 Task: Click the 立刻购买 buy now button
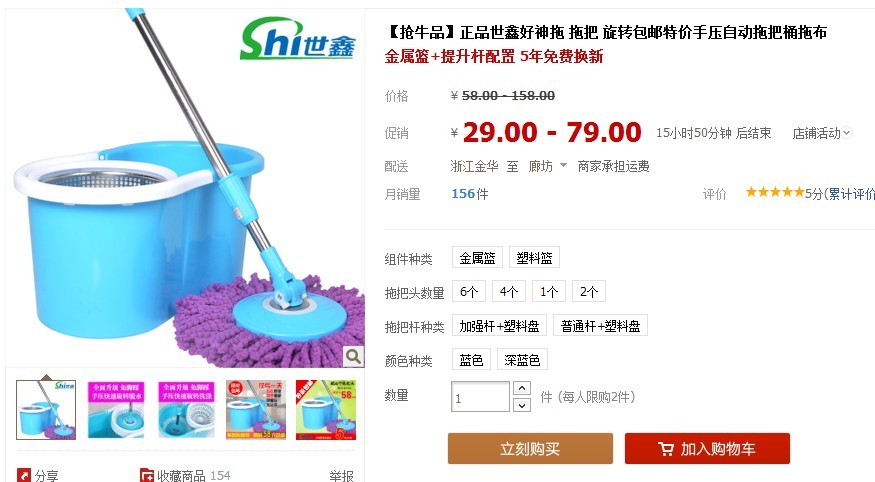point(530,449)
